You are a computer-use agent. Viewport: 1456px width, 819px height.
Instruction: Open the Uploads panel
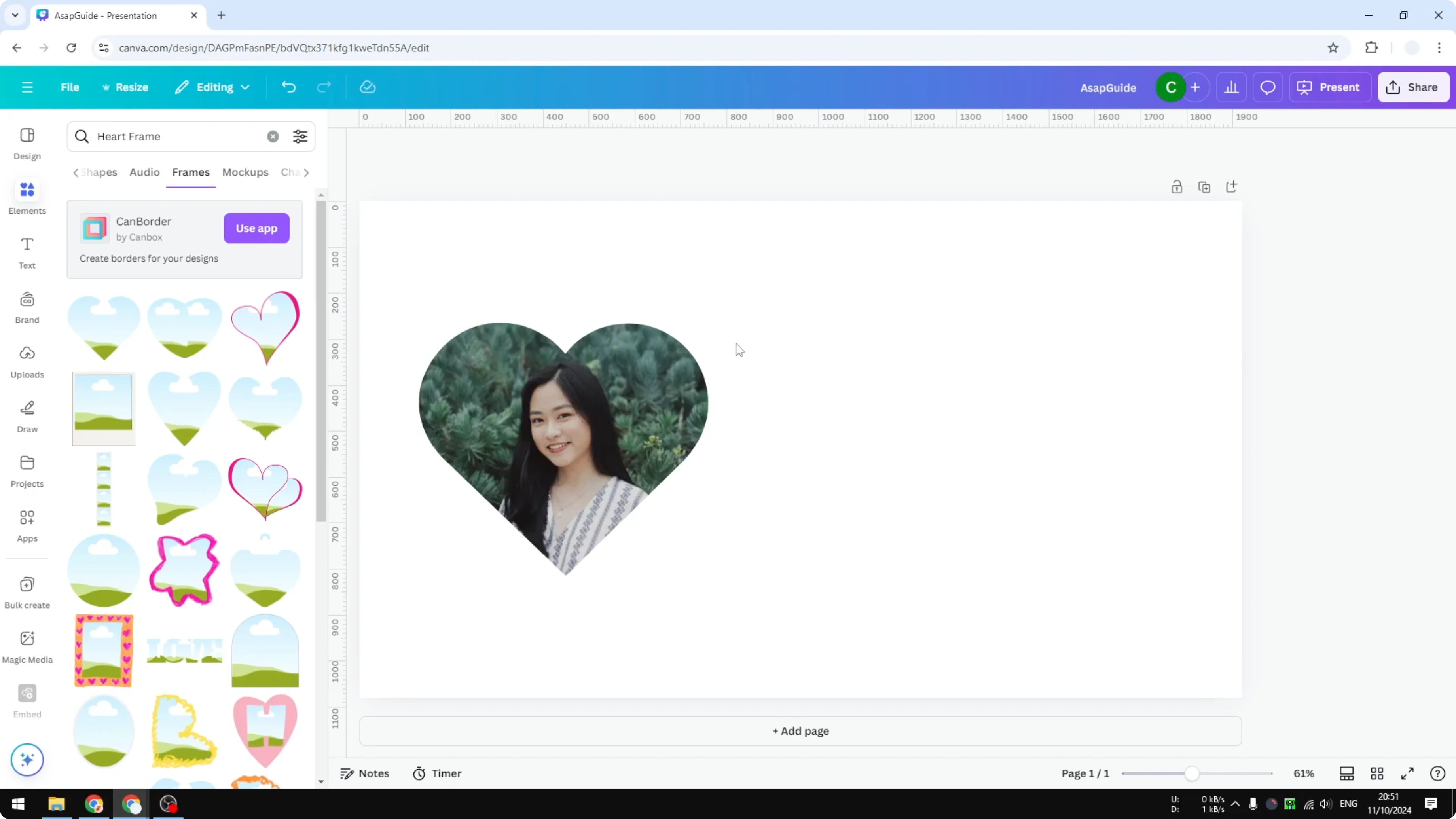coord(27,360)
